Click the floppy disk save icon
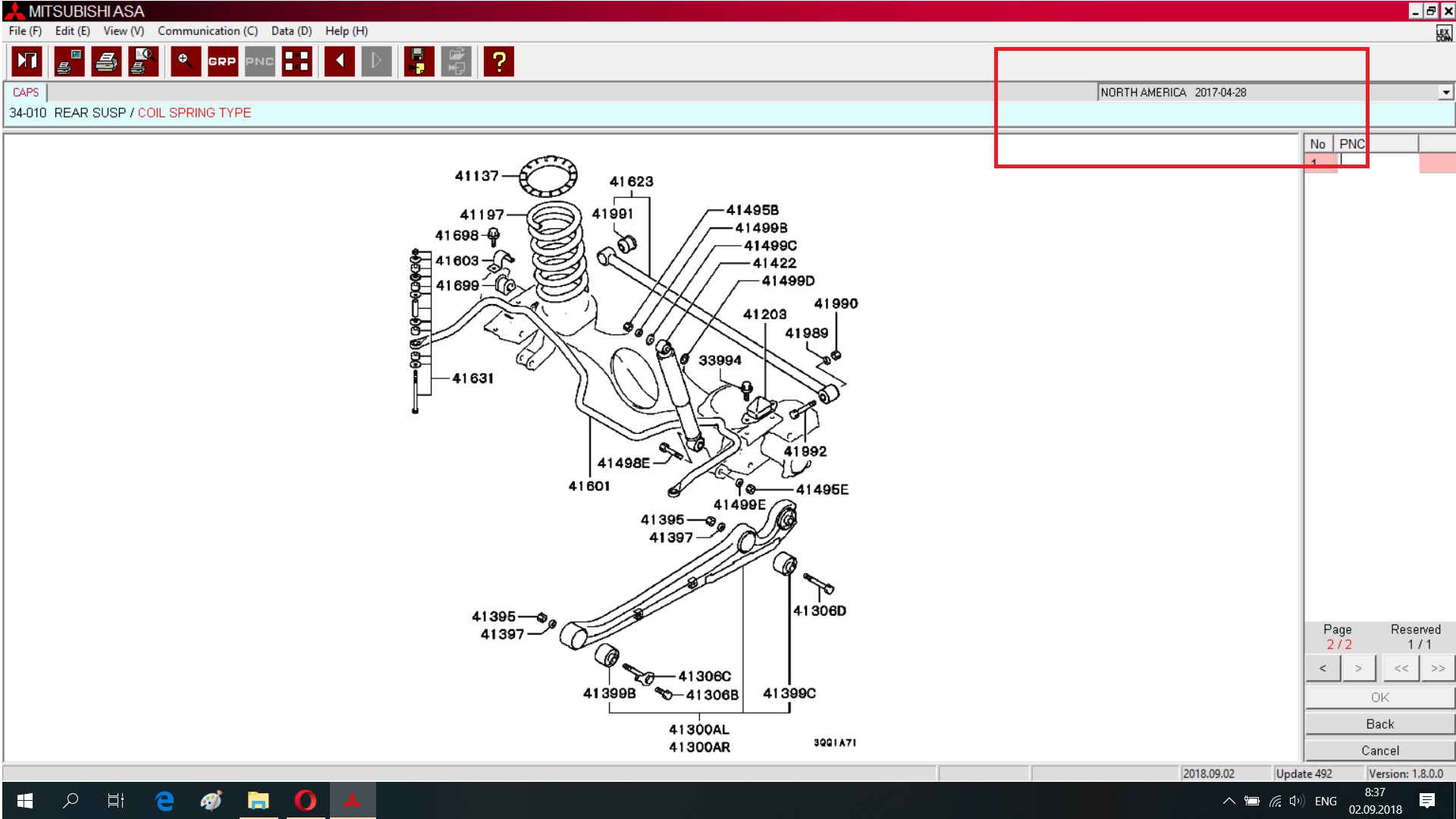This screenshot has height=819, width=1456. [x=418, y=61]
